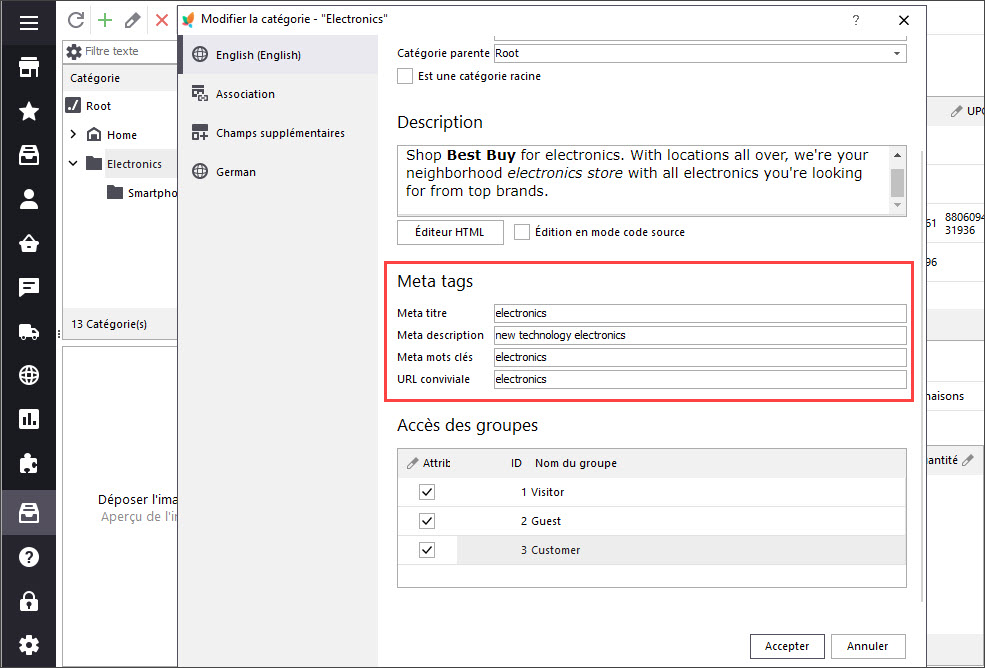This screenshot has width=985, height=668.
Task: Click in the URL conviviale field
Action: (700, 379)
